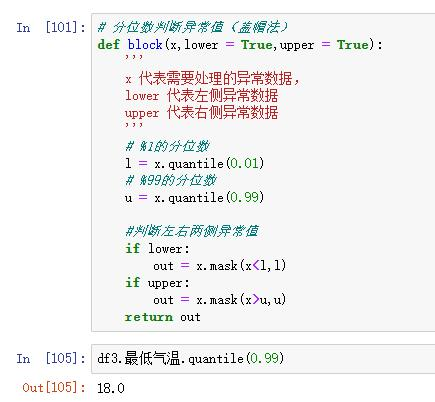The height and width of the screenshot is (402, 435).
Task: Click inside the df3.最低气温.quantile(0.99) cell
Action: (263, 359)
